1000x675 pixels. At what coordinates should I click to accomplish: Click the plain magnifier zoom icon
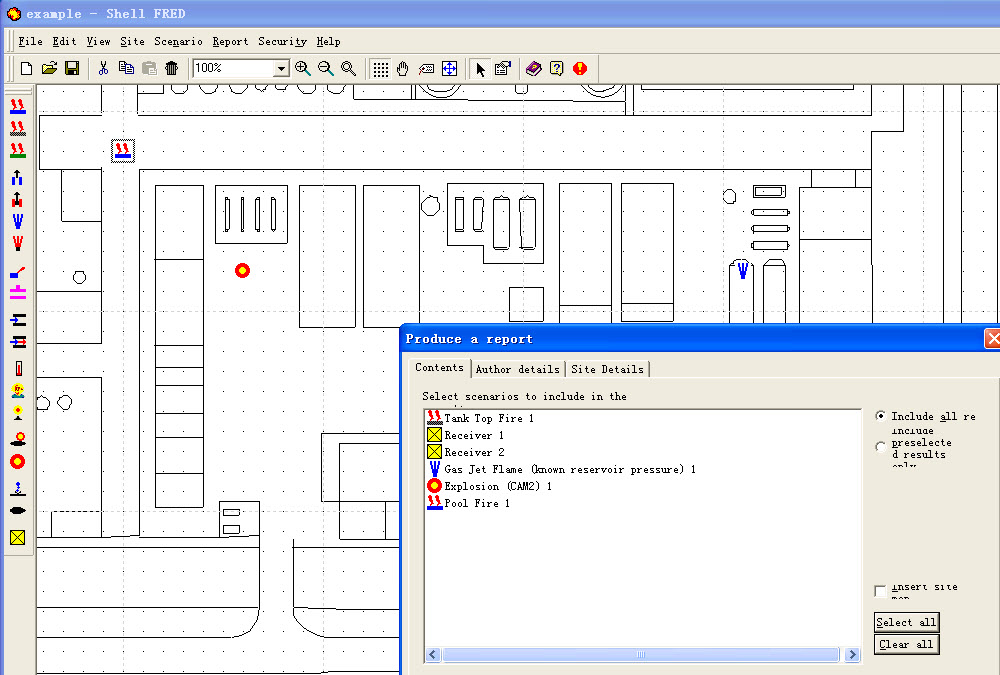pyautogui.click(x=348, y=68)
